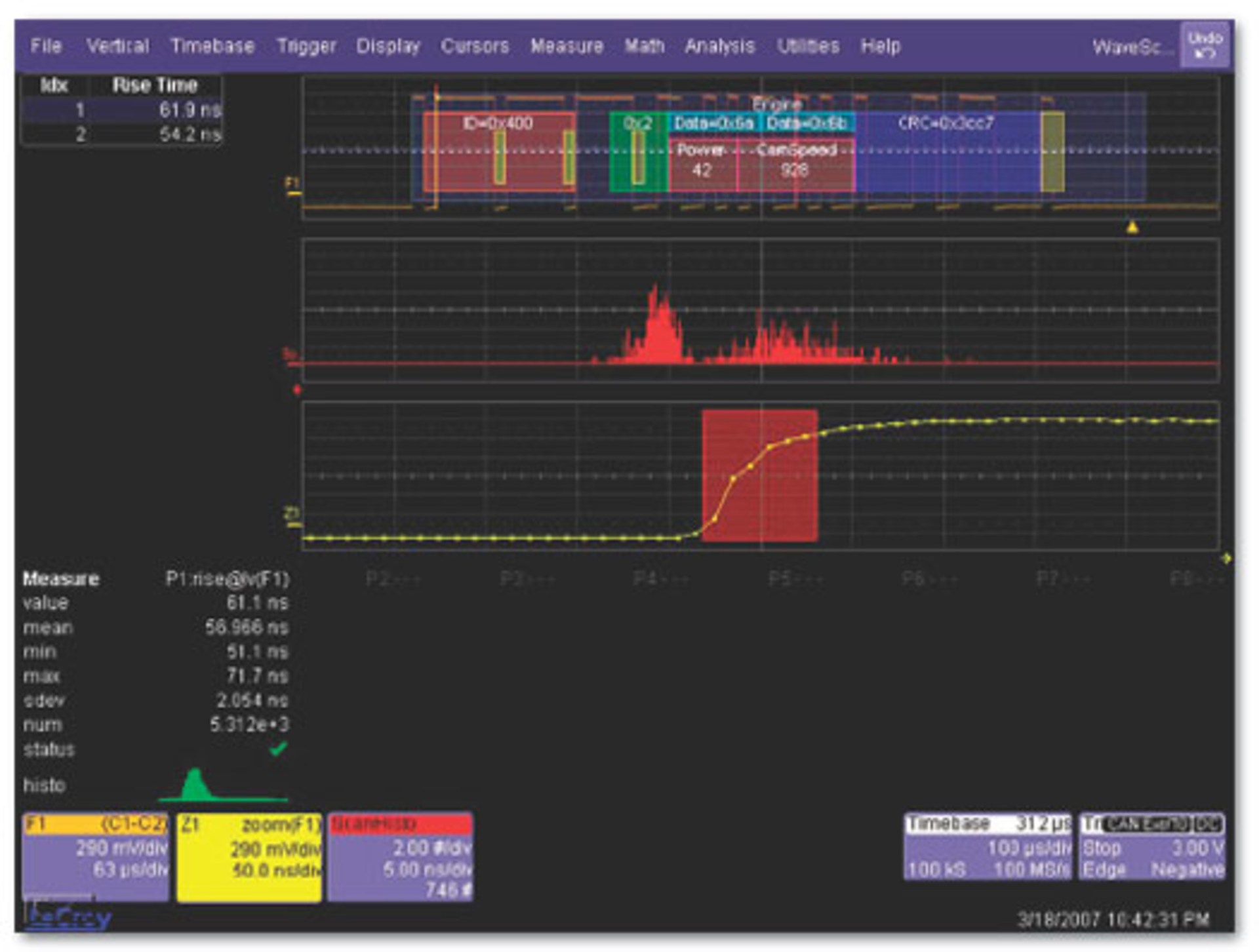Click the red histogram descriptor box

coord(400,856)
